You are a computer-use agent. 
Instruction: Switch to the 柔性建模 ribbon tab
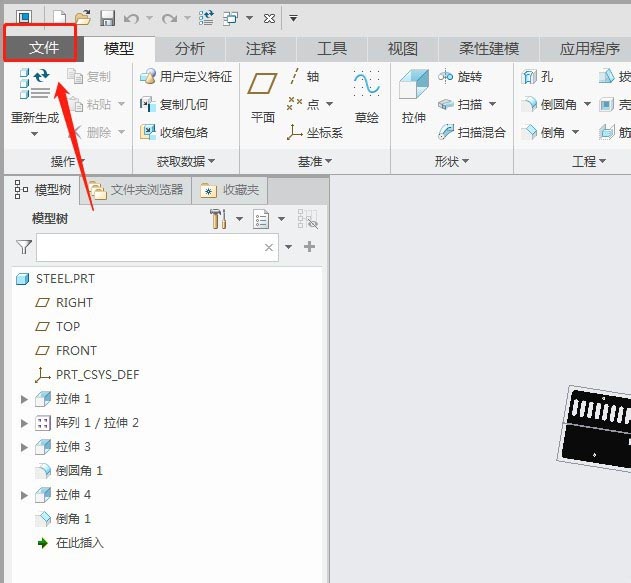point(489,48)
